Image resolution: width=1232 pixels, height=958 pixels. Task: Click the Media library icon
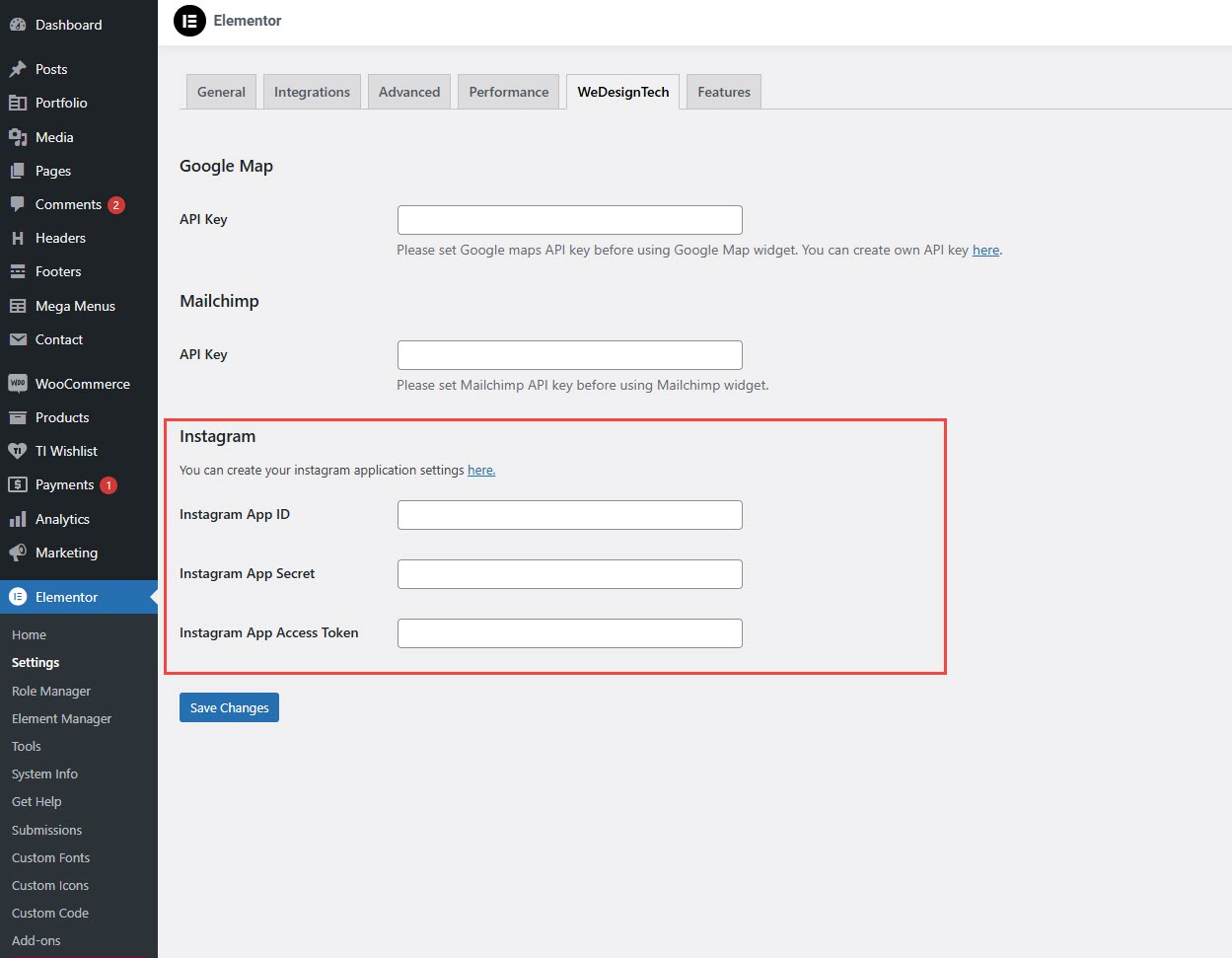pyautogui.click(x=18, y=137)
